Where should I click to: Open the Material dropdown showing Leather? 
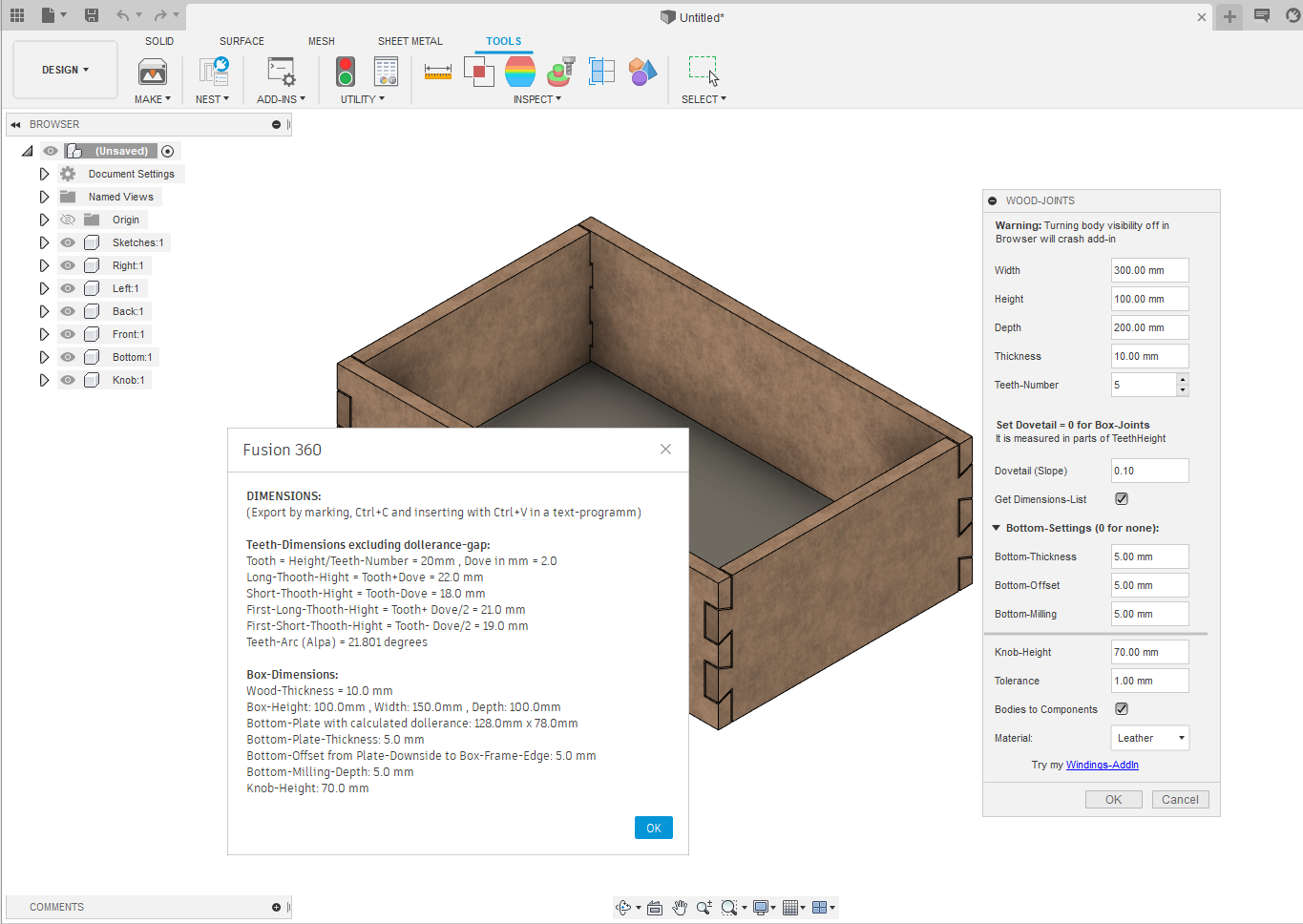point(1150,738)
